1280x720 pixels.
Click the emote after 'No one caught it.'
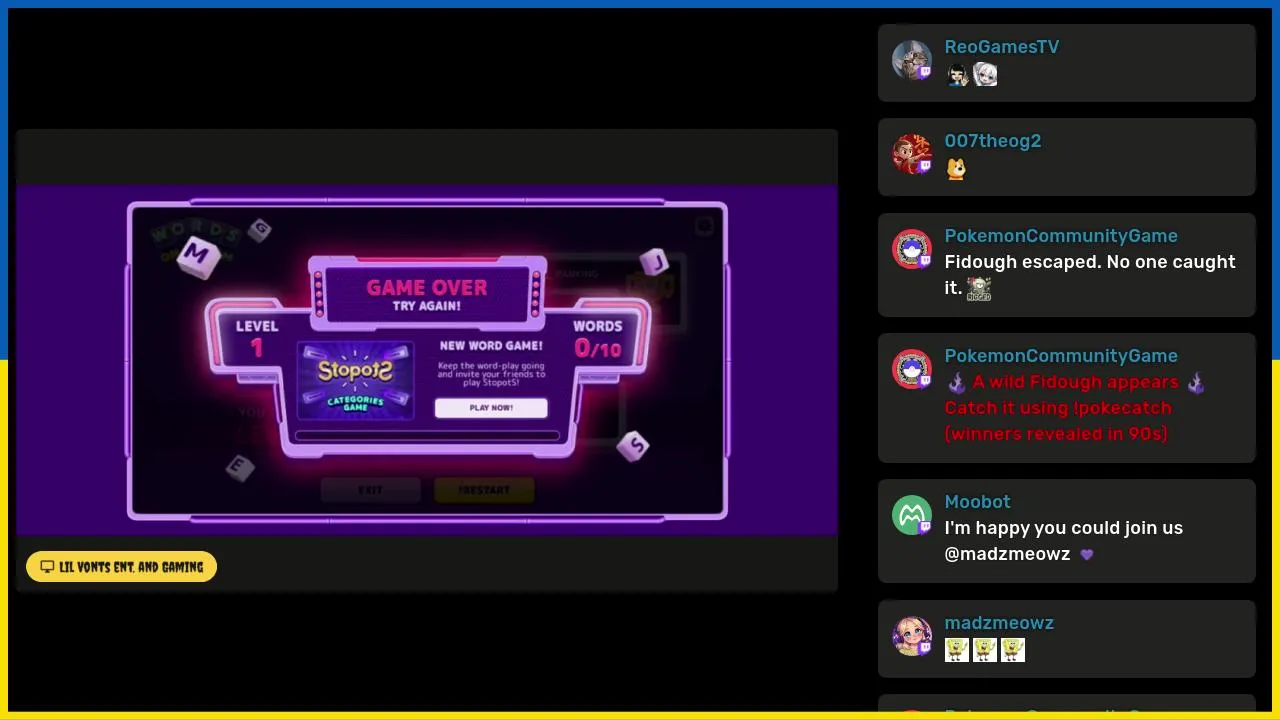tap(979, 289)
